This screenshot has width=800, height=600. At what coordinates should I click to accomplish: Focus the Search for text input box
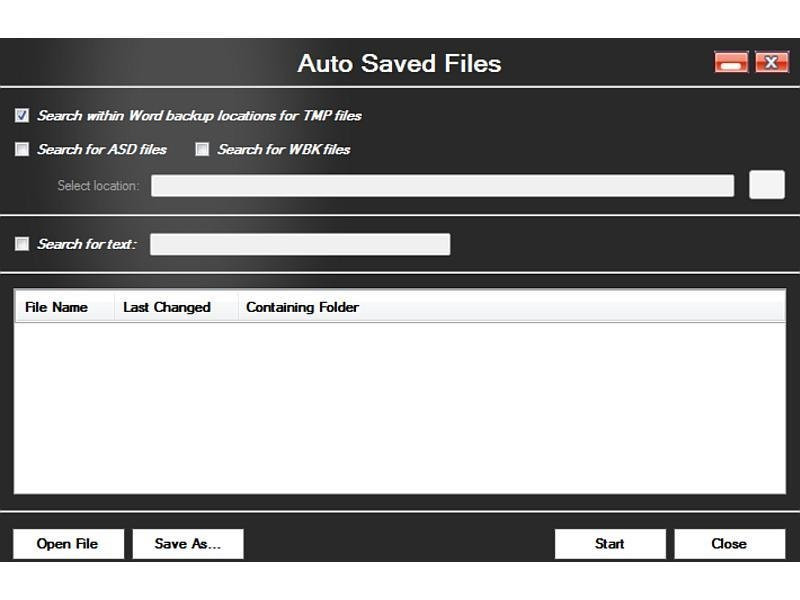coord(300,244)
